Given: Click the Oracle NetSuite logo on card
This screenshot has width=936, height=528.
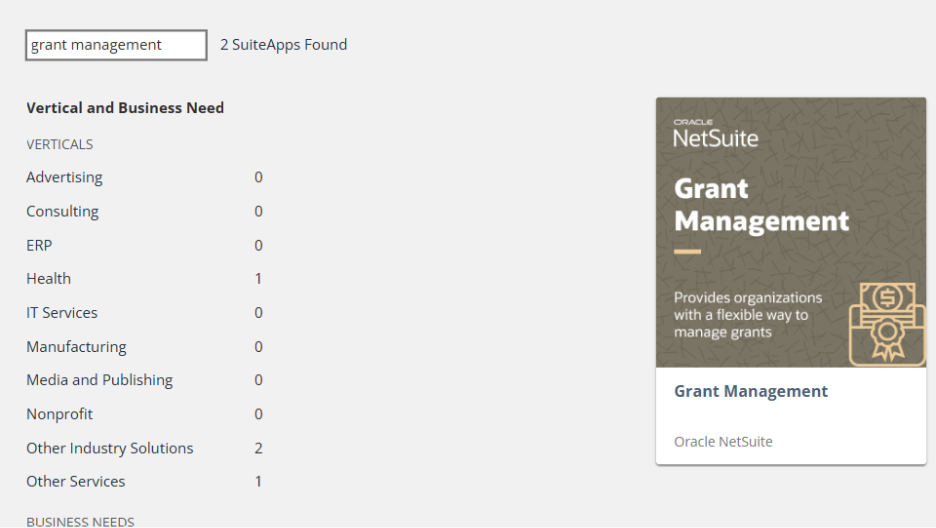Looking at the screenshot, I should coord(716,134).
